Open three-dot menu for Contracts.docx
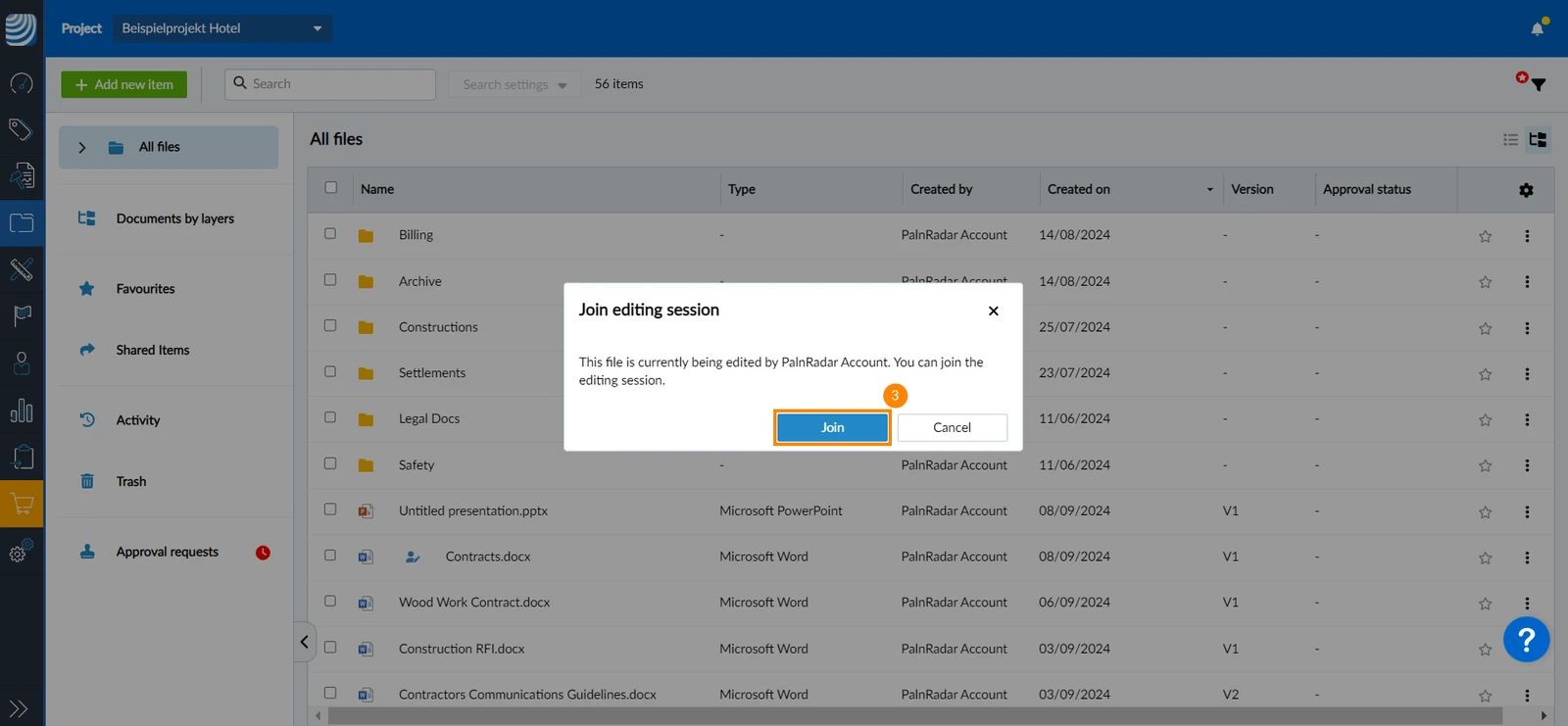This screenshot has width=1568, height=726. (x=1527, y=557)
